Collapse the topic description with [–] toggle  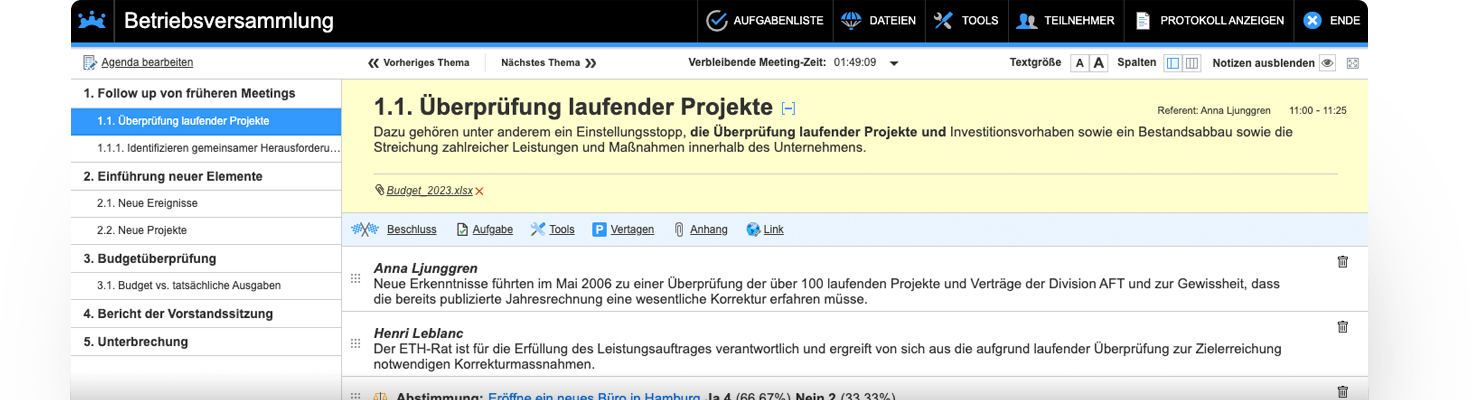[788, 108]
